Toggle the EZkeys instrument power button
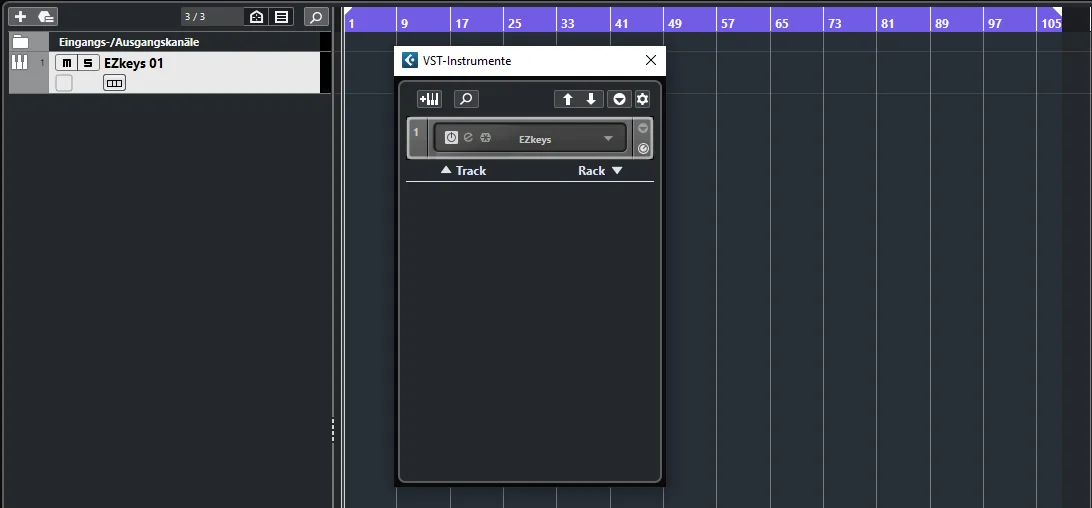The width and height of the screenshot is (1092, 508). point(451,138)
